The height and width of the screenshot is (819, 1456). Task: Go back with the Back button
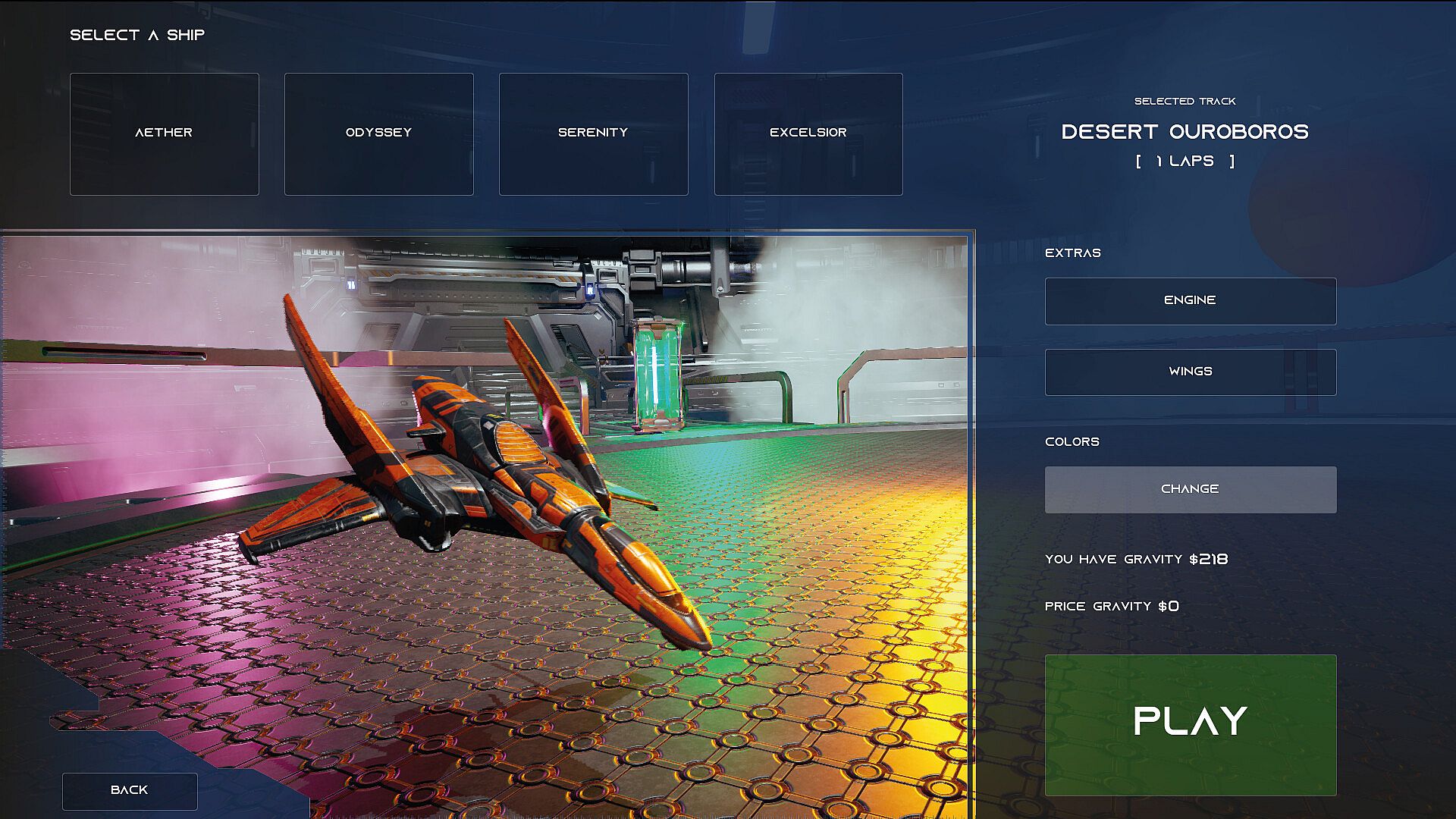[x=130, y=790]
